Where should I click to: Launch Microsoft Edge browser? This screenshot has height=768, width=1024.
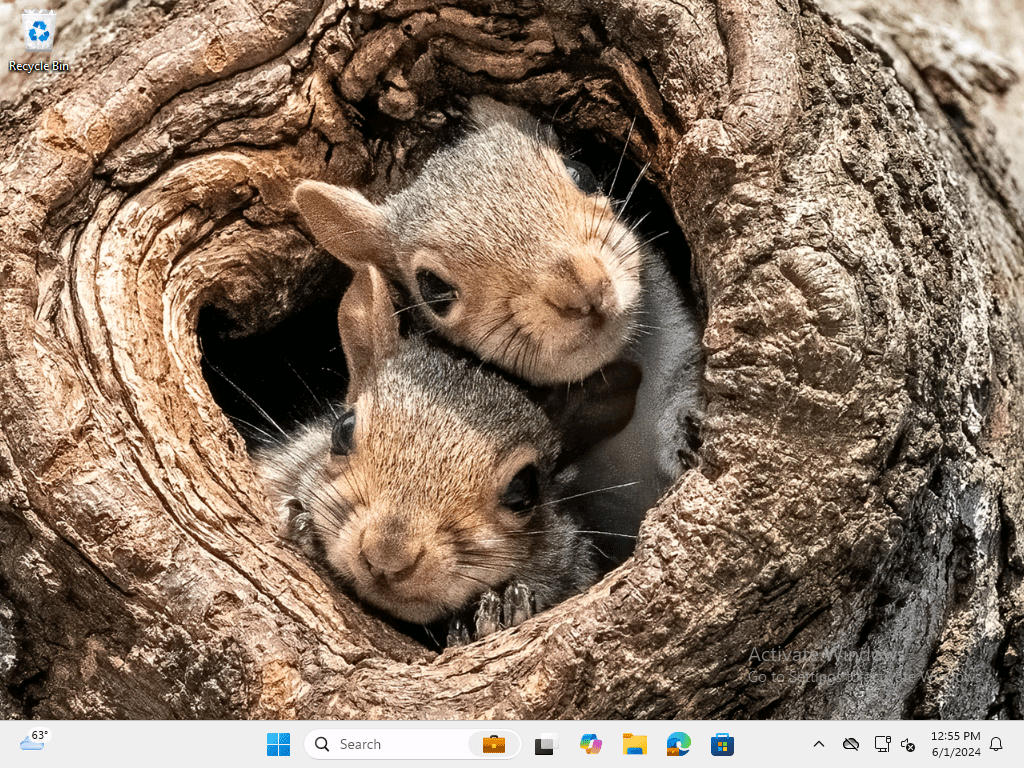(679, 744)
